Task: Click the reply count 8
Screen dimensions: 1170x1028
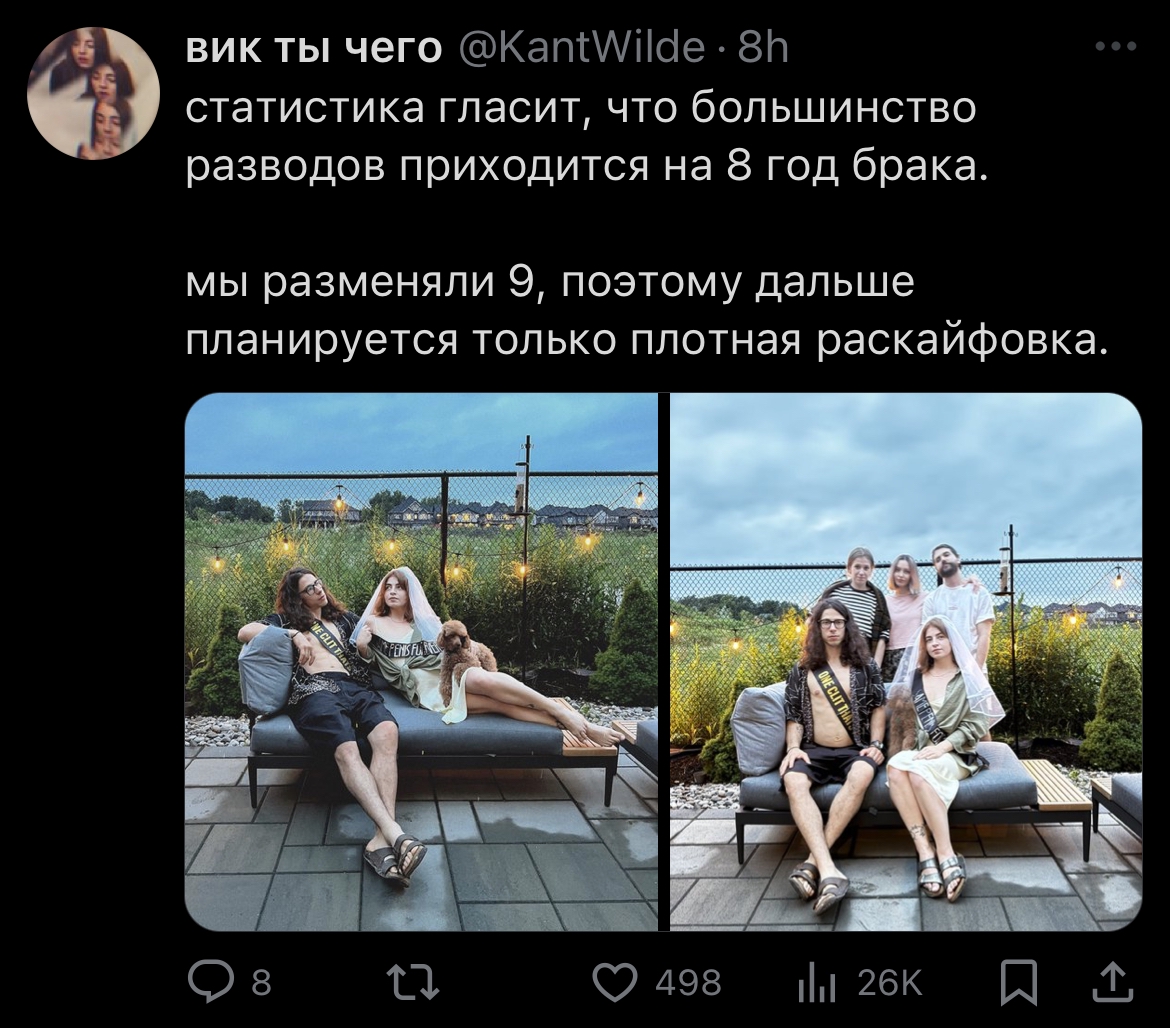Action: [260, 983]
